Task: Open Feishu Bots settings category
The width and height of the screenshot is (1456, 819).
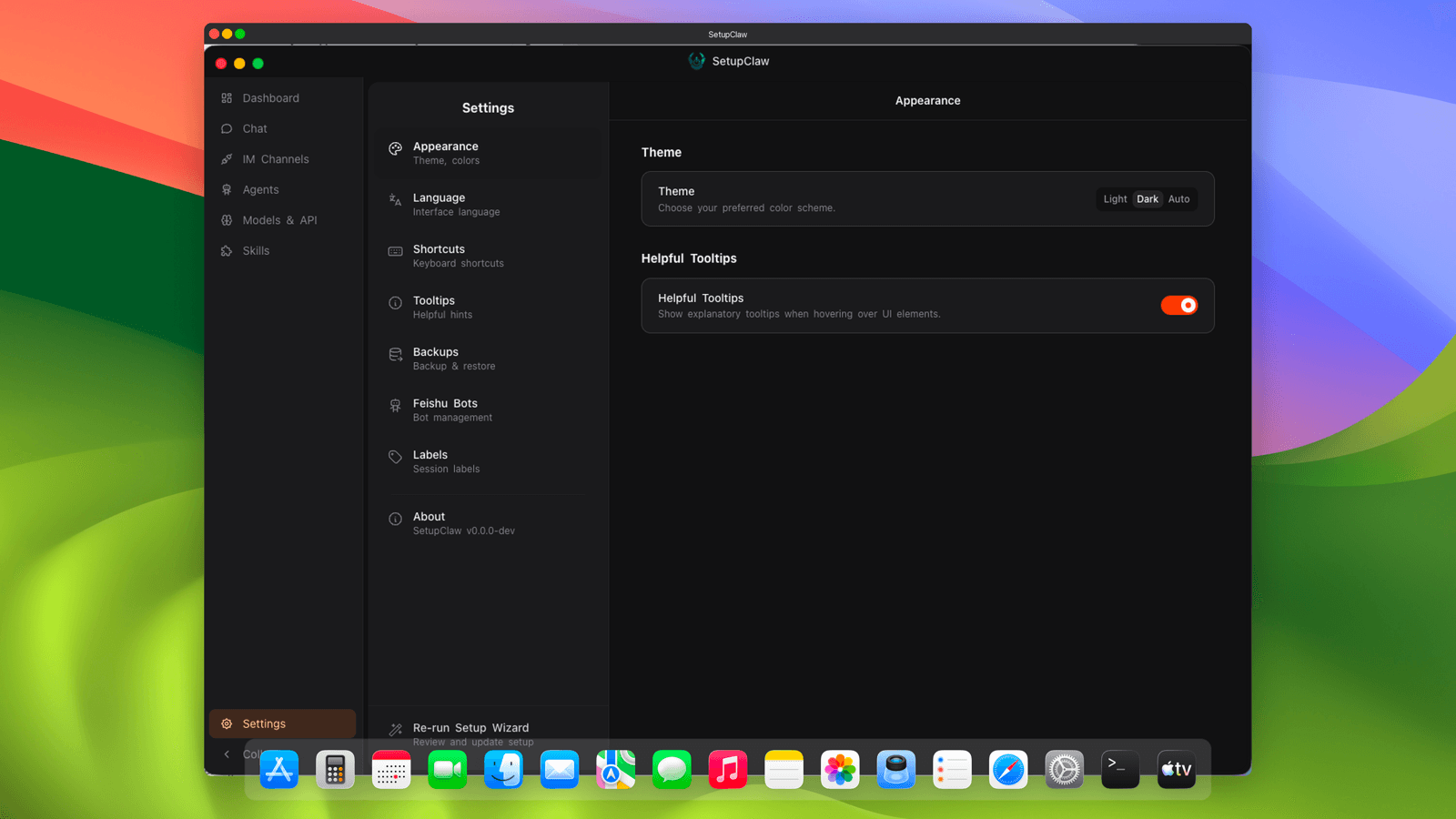Action: click(489, 410)
